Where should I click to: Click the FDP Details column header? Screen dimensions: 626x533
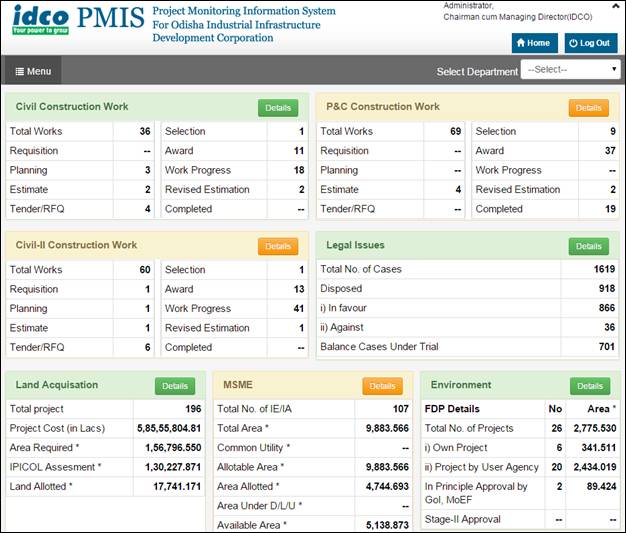pyautogui.click(x=452, y=409)
